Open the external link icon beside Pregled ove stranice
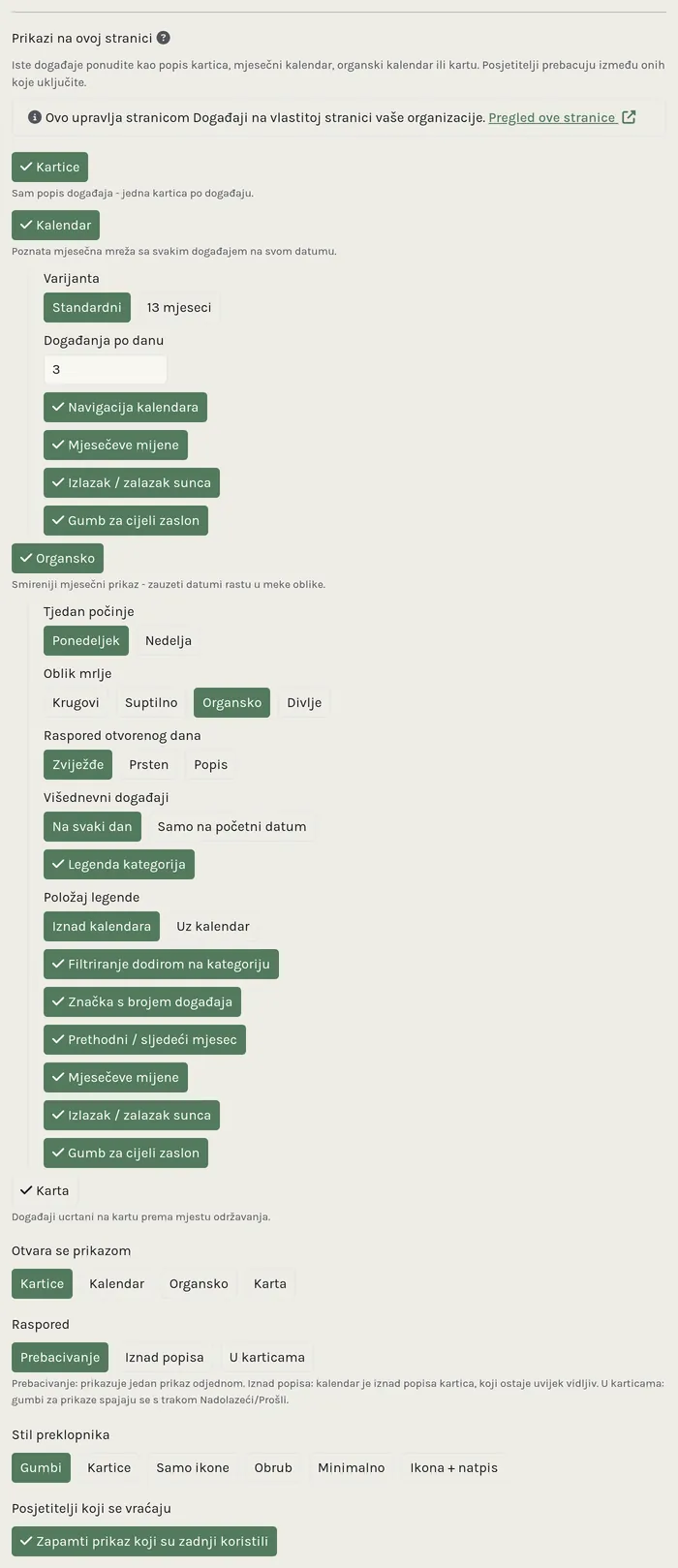 tap(629, 117)
